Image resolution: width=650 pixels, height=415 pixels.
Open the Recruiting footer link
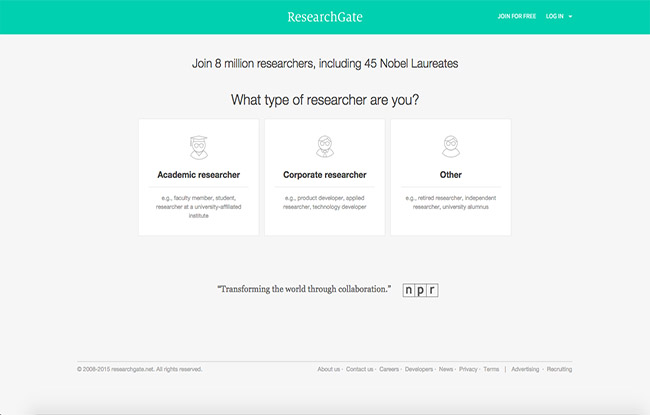pos(559,369)
